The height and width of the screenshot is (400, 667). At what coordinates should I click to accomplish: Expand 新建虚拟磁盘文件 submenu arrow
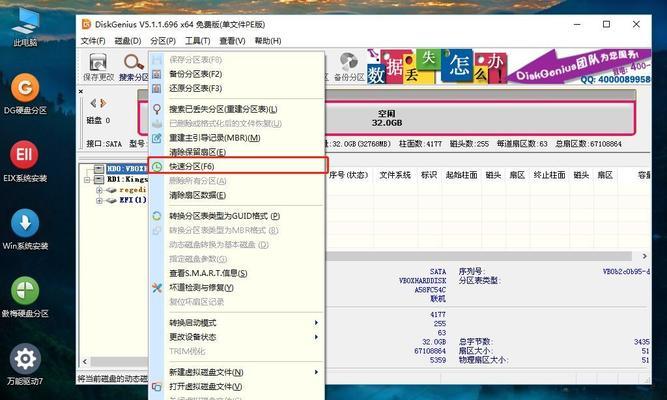click(x=316, y=372)
